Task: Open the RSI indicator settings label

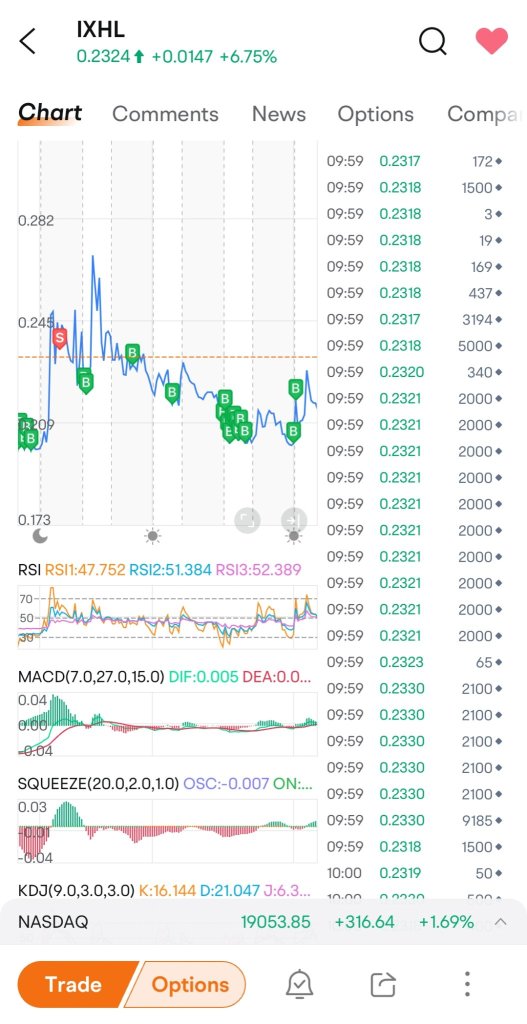Action: click(x=29, y=570)
